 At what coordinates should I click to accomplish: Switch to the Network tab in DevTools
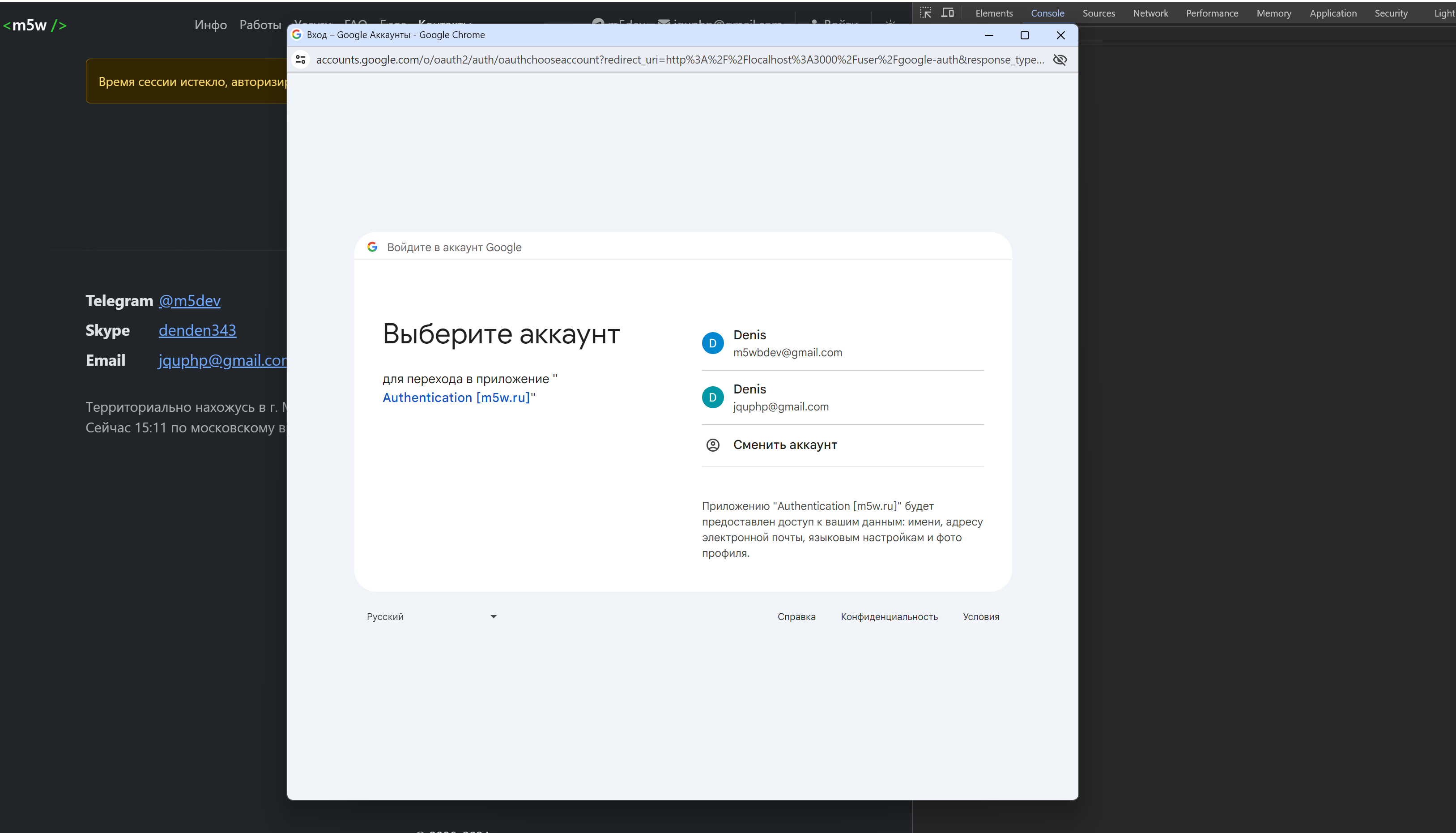point(1150,13)
